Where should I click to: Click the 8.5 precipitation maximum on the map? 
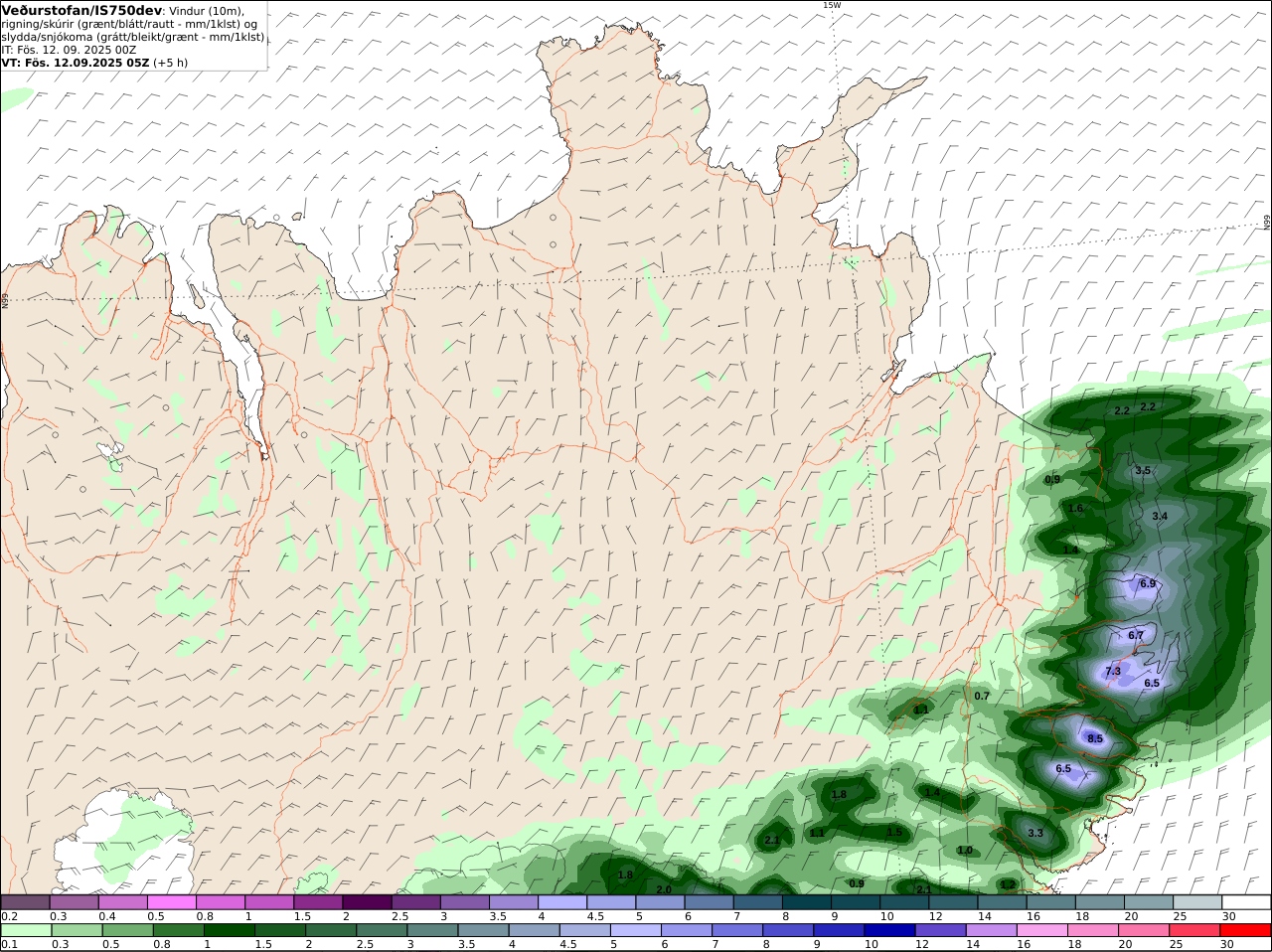[x=1095, y=738]
